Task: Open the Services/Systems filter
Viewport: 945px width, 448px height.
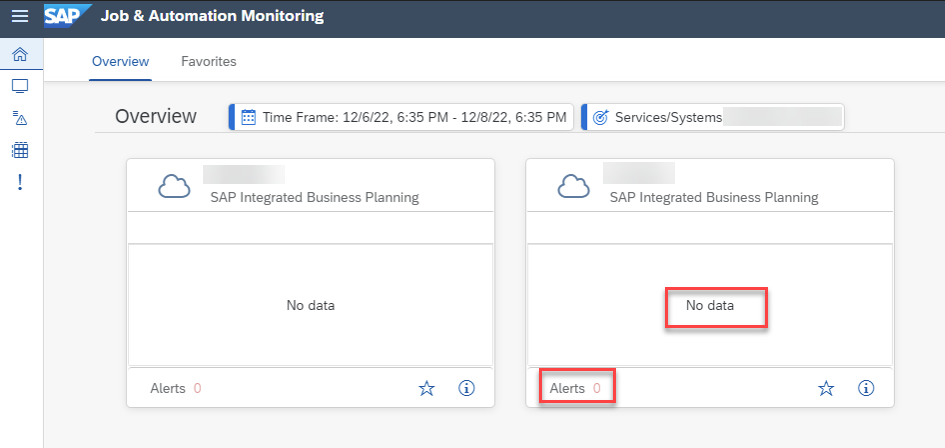Action: (x=712, y=117)
